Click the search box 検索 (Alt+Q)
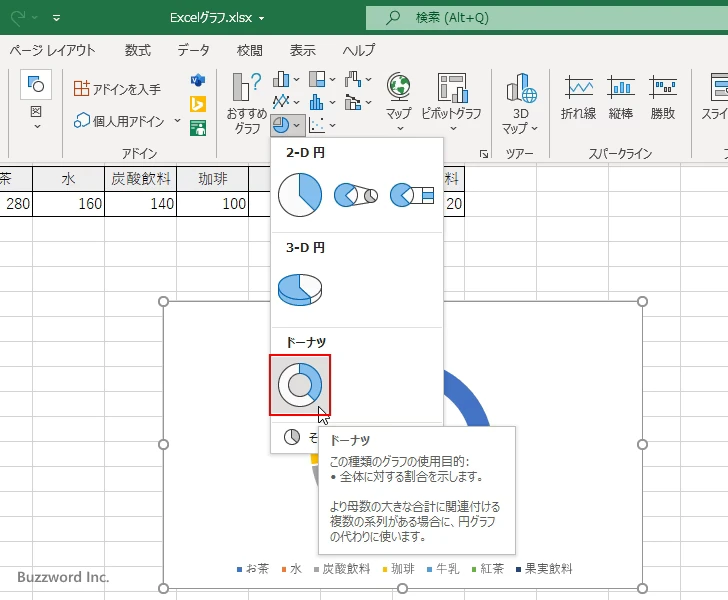The width and height of the screenshot is (728, 600). (x=547, y=18)
